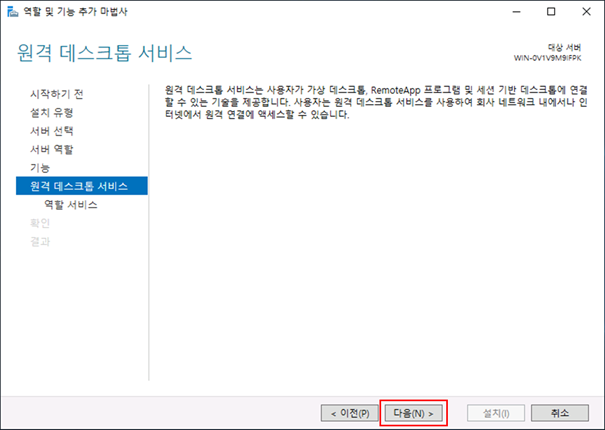Click the 다음(N) > button
The image size is (605, 430).
(x=413, y=413)
